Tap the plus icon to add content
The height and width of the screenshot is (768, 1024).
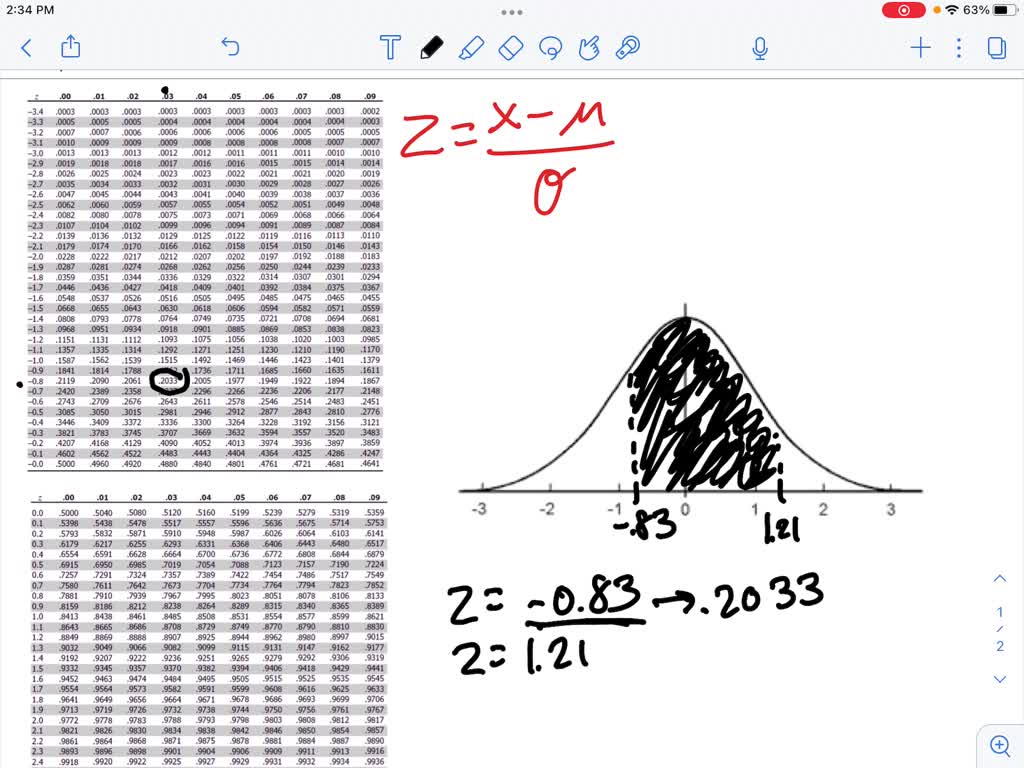click(x=919, y=47)
